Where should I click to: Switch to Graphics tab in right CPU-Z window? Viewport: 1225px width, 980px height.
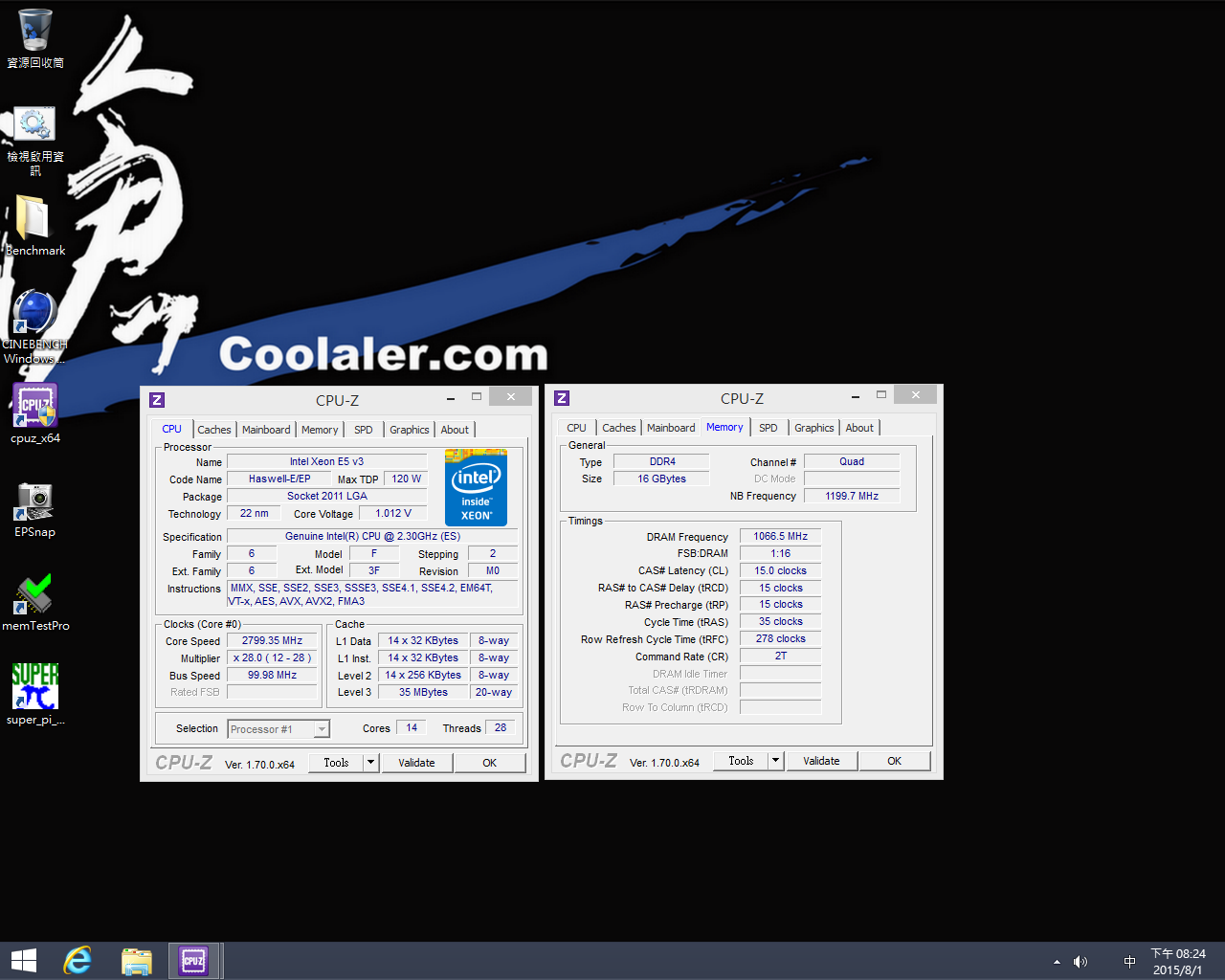(814, 428)
